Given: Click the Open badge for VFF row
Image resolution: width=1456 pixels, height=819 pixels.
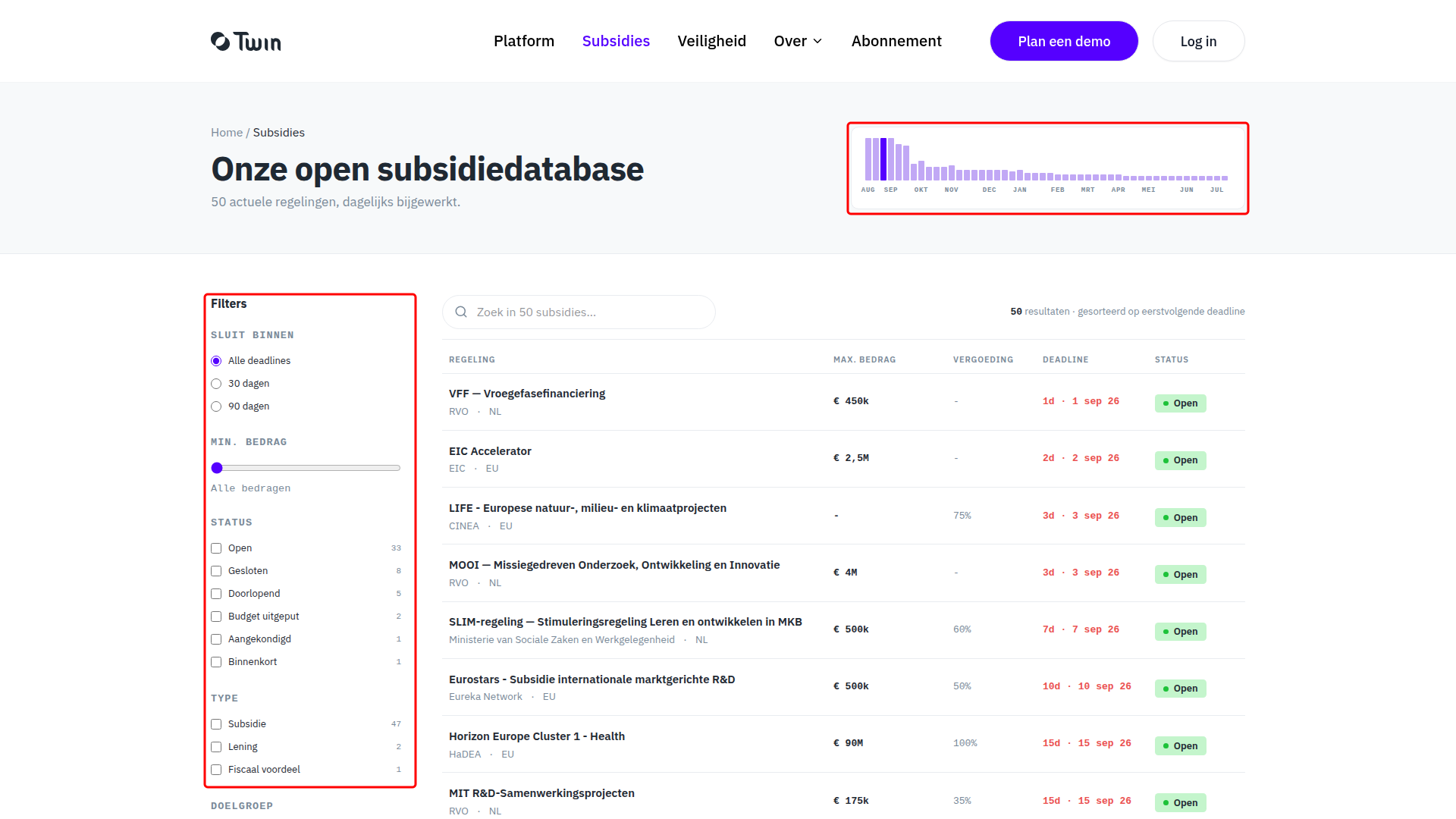Looking at the screenshot, I should pyautogui.click(x=1180, y=403).
